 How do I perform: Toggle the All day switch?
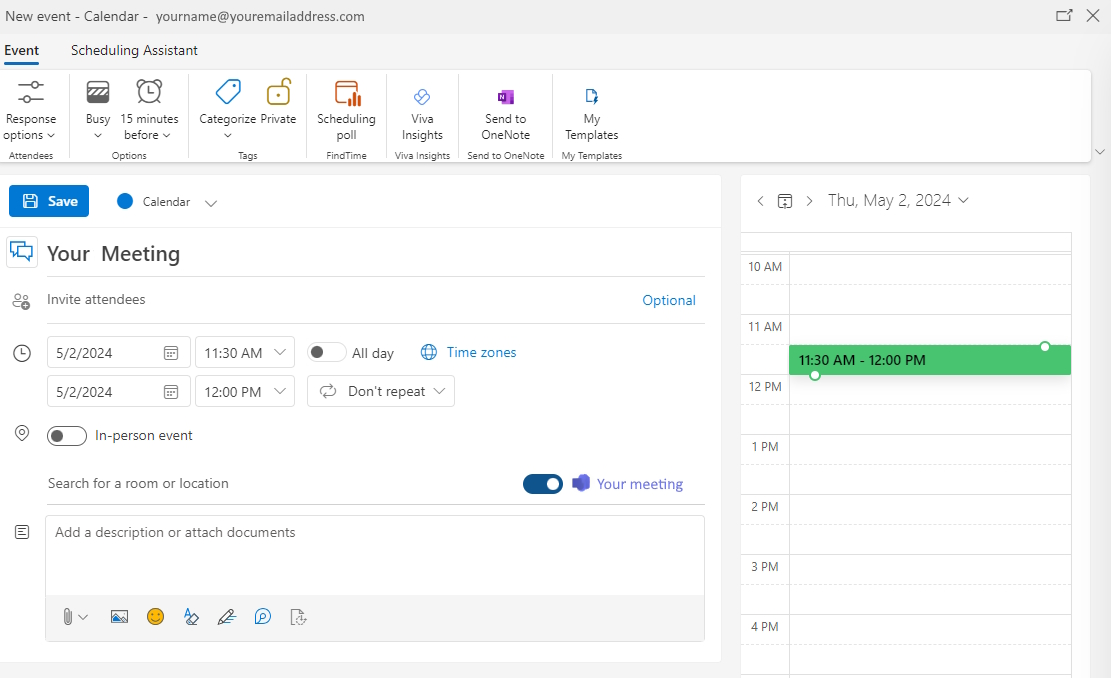point(324,352)
